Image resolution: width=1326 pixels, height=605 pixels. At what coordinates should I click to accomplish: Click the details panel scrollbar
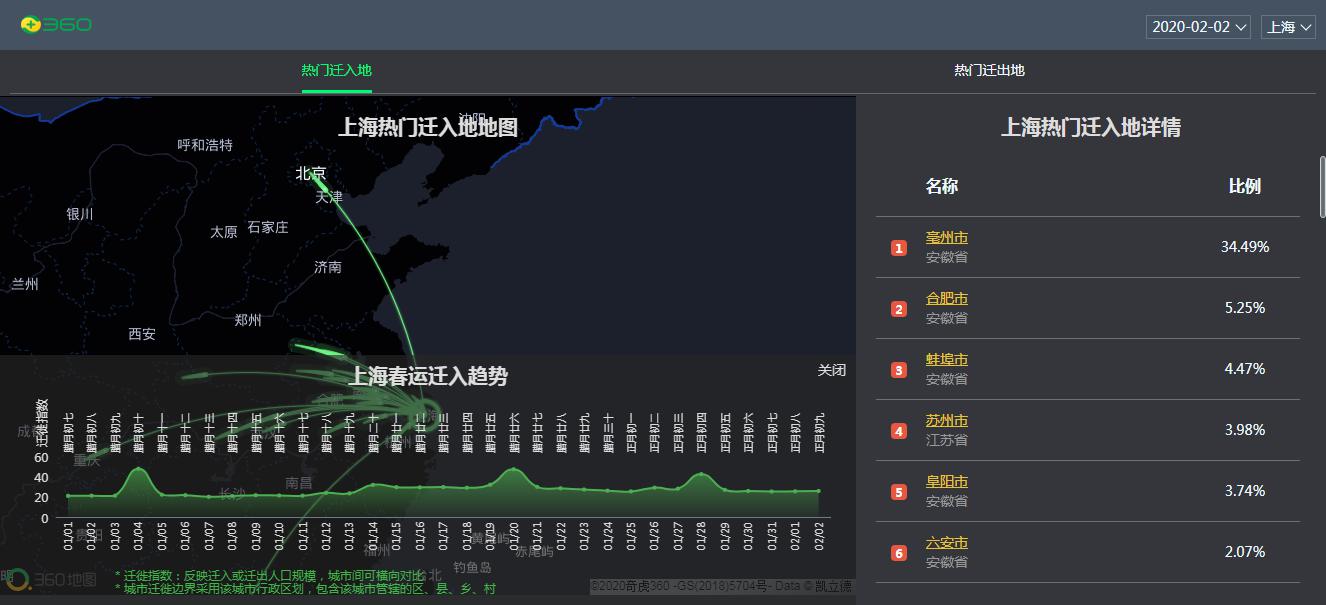pos(1322,186)
